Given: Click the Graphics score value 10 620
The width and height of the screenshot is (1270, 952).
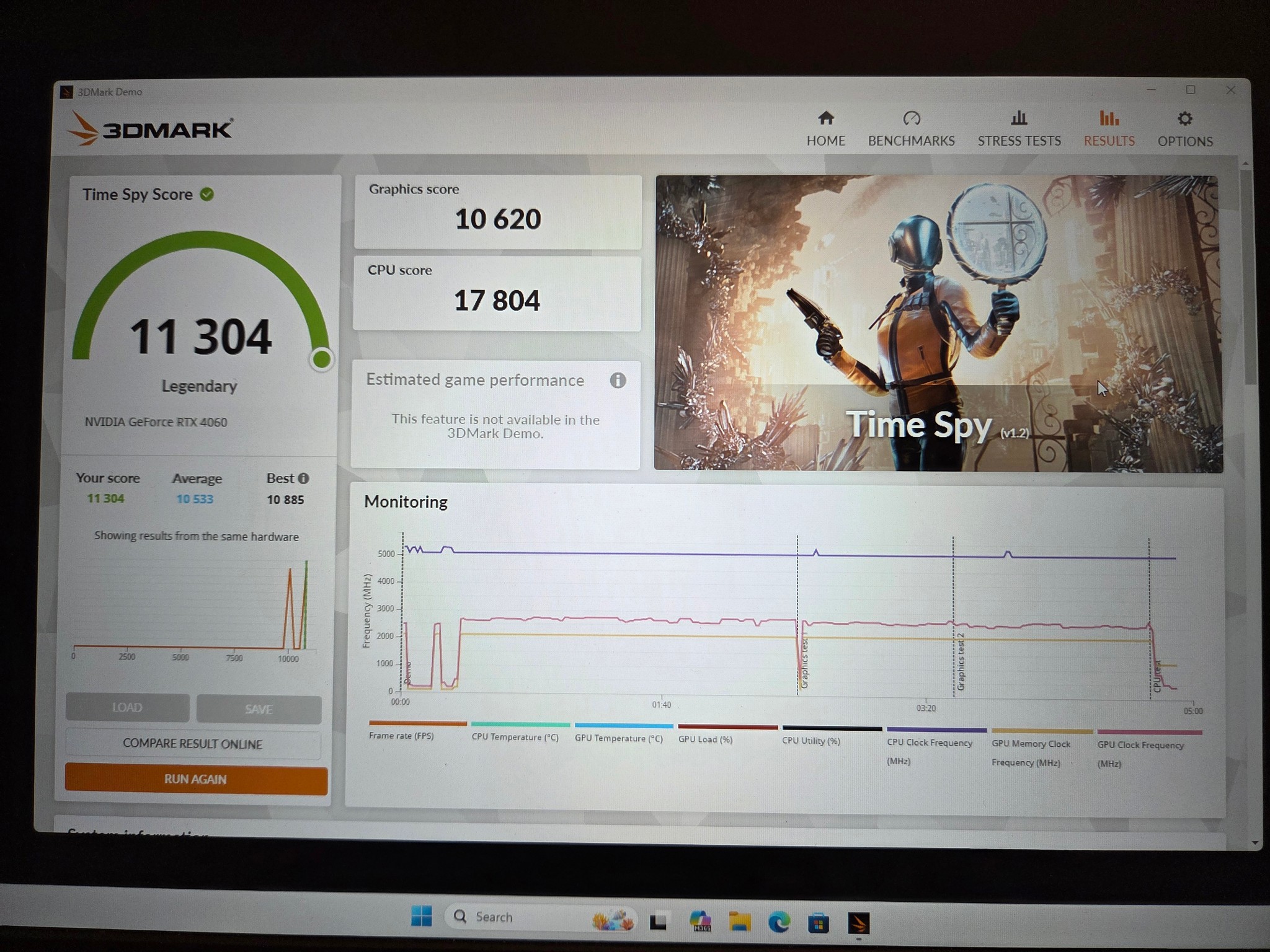Looking at the screenshot, I should (x=498, y=219).
